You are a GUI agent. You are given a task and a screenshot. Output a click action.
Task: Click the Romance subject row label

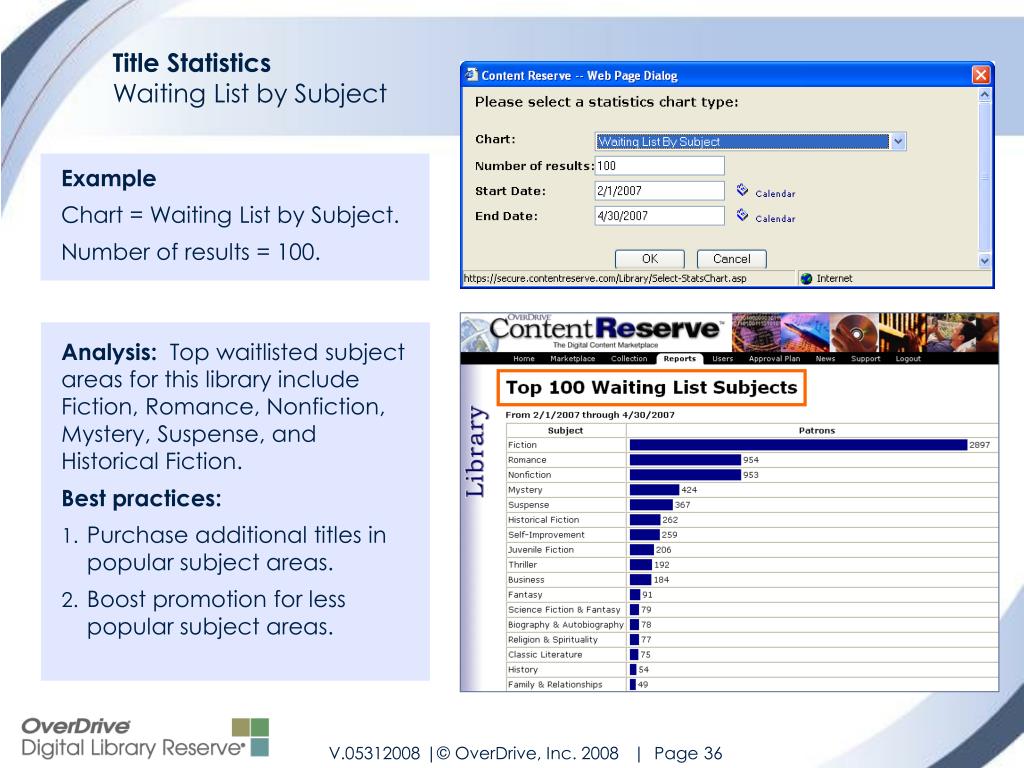point(527,460)
